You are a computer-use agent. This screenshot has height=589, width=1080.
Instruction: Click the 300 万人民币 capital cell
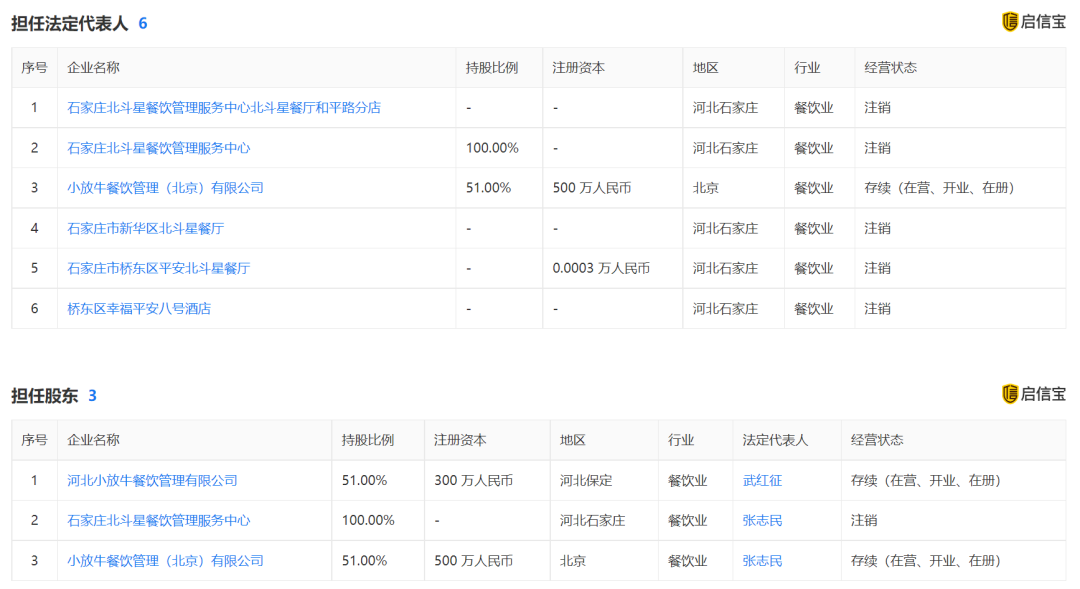(x=473, y=480)
